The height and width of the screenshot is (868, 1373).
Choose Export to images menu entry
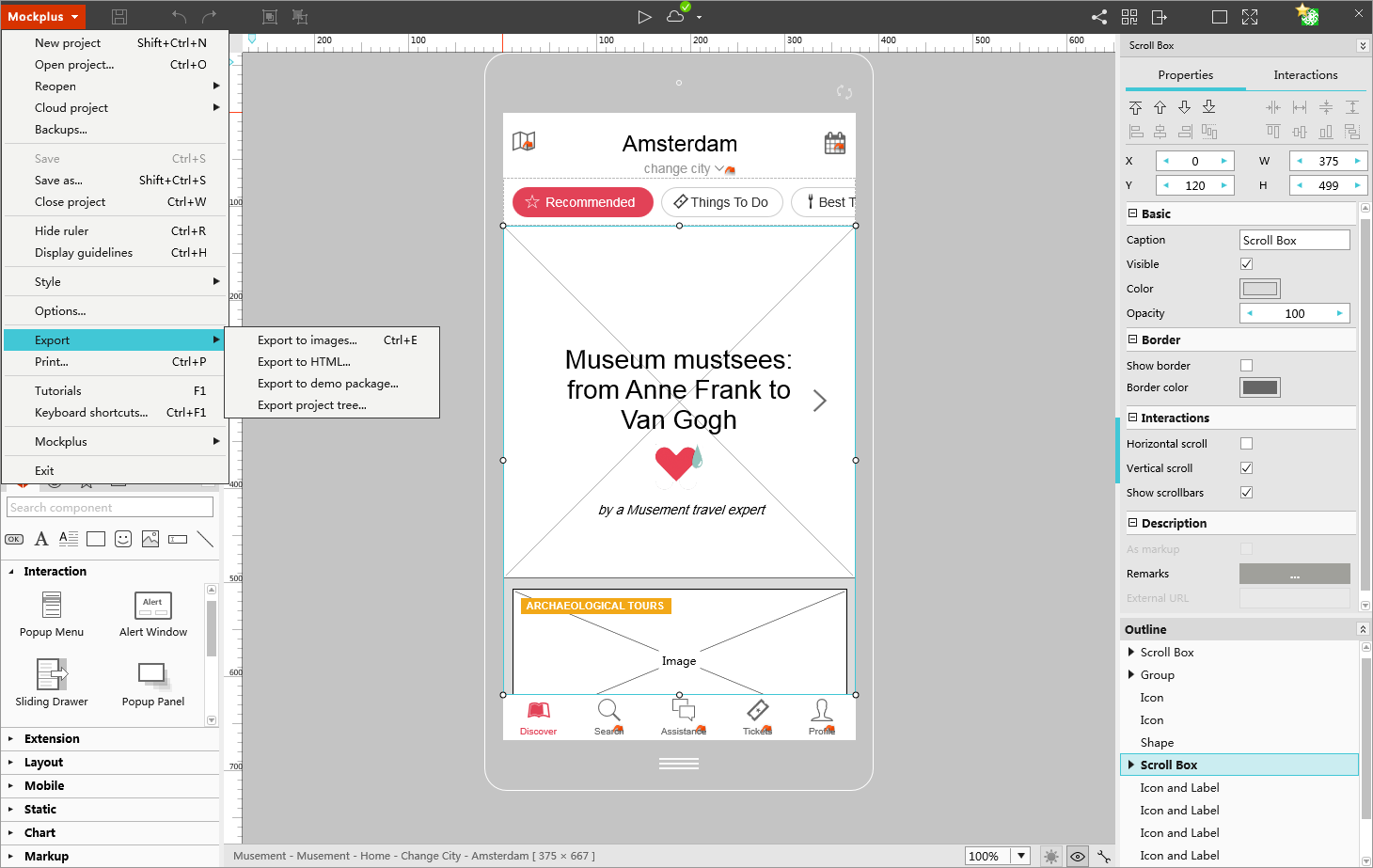click(x=331, y=340)
